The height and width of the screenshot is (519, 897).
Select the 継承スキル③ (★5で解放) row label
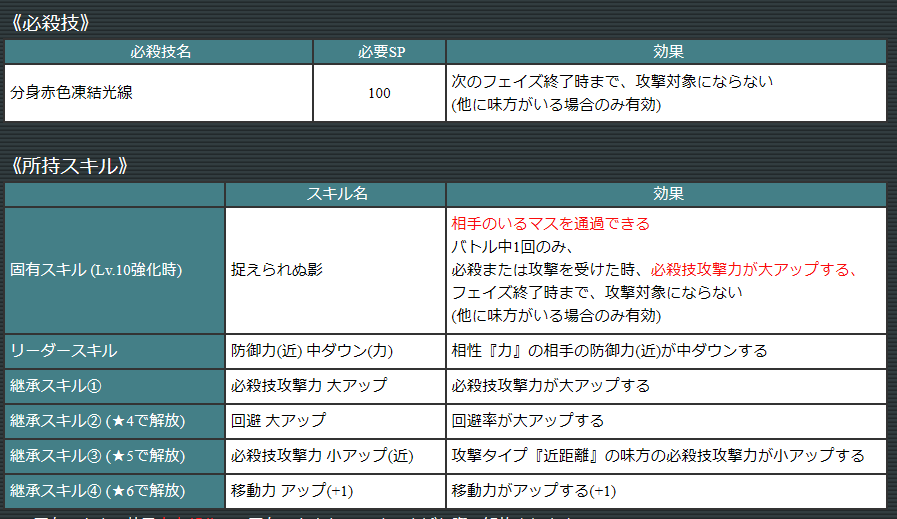(115, 456)
